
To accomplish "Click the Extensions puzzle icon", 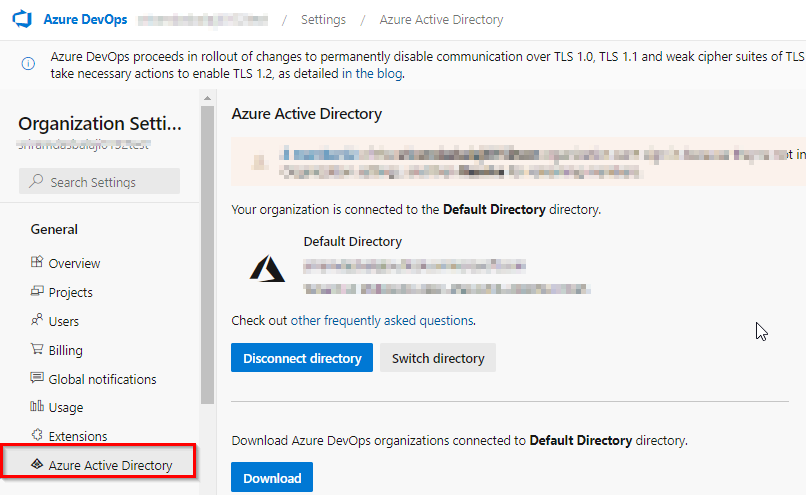I will click(37, 435).
